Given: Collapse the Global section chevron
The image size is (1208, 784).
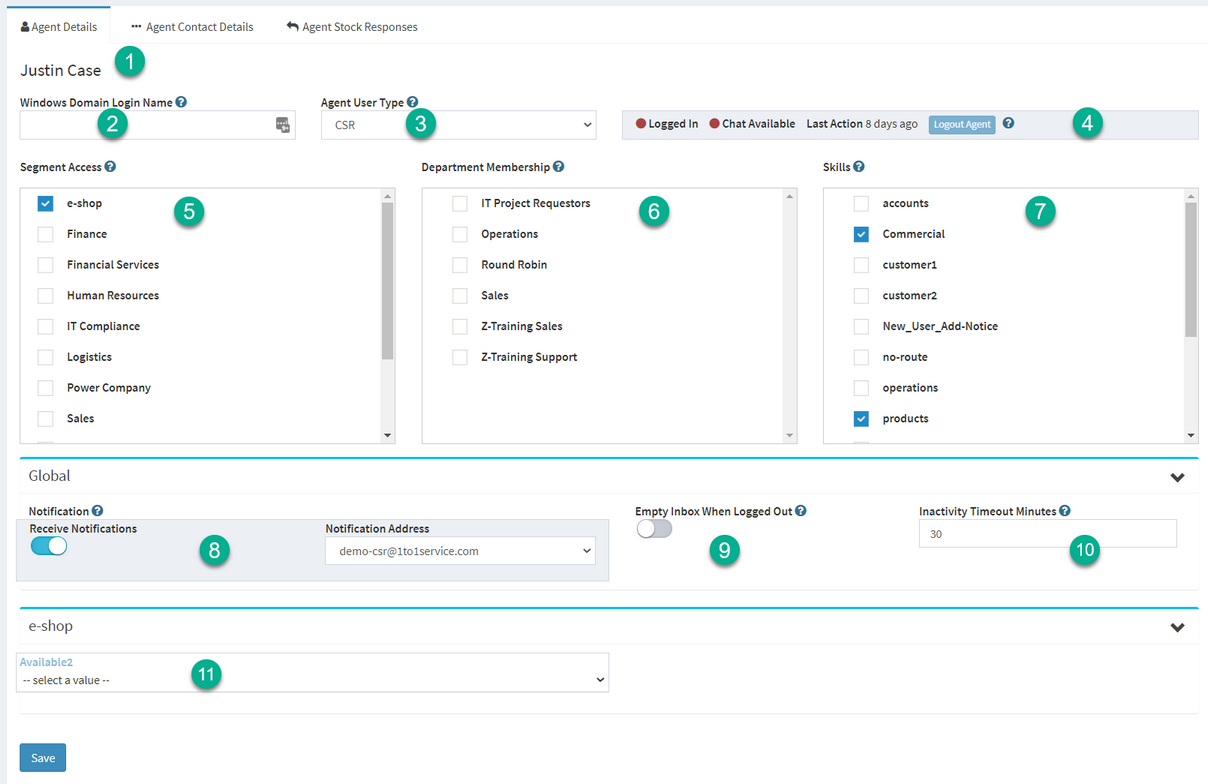Looking at the screenshot, I should [x=1177, y=477].
